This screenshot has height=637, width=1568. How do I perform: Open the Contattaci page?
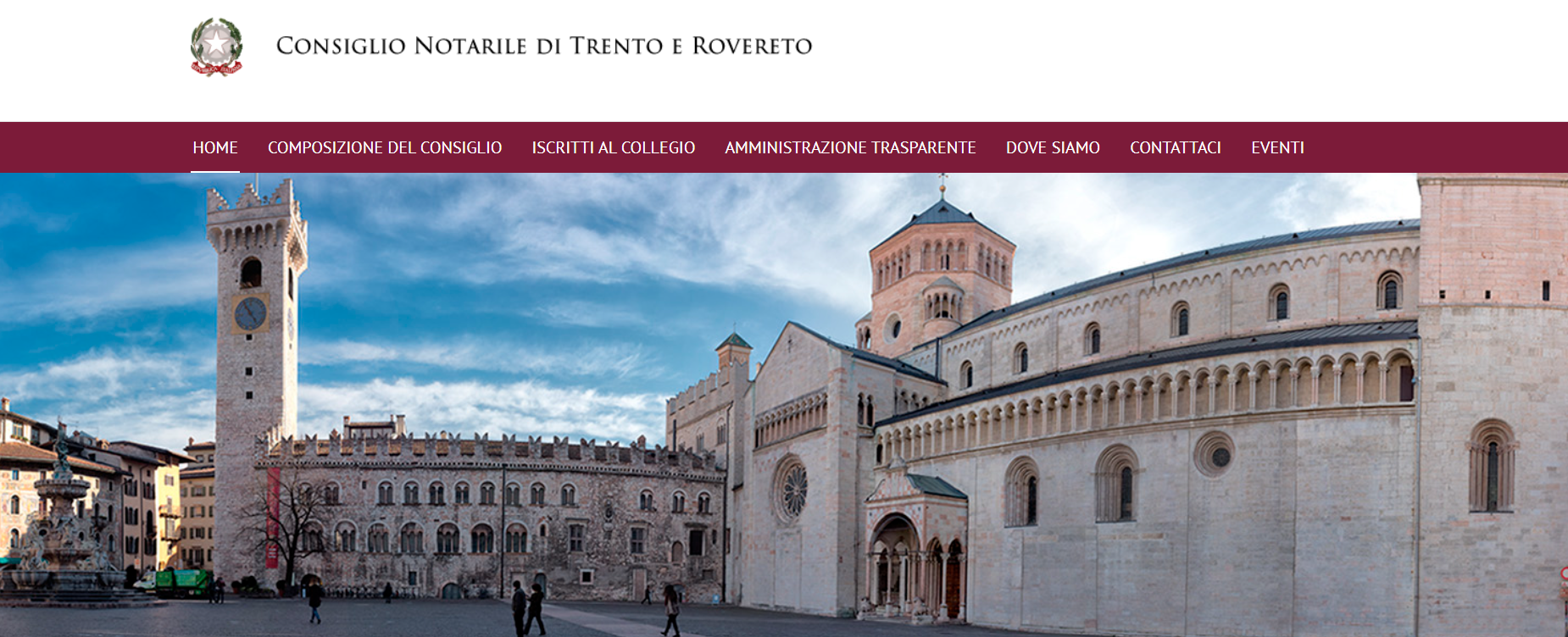coord(1176,147)
